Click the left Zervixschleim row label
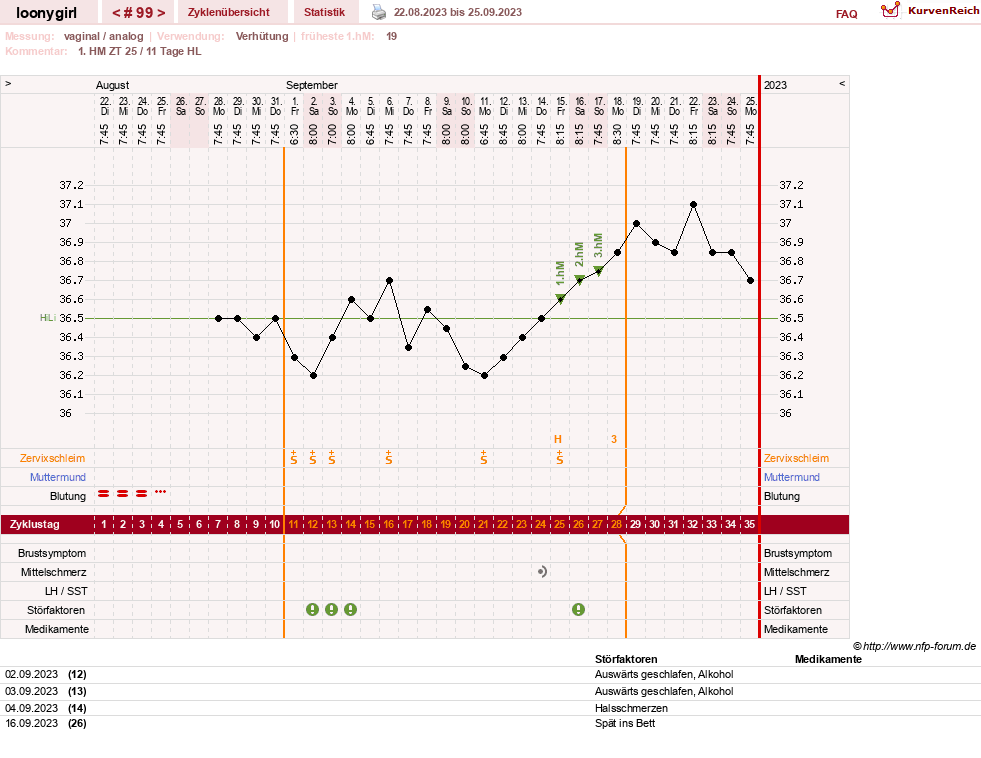Screen dimensions: 981x758 [x=52, y=458]
